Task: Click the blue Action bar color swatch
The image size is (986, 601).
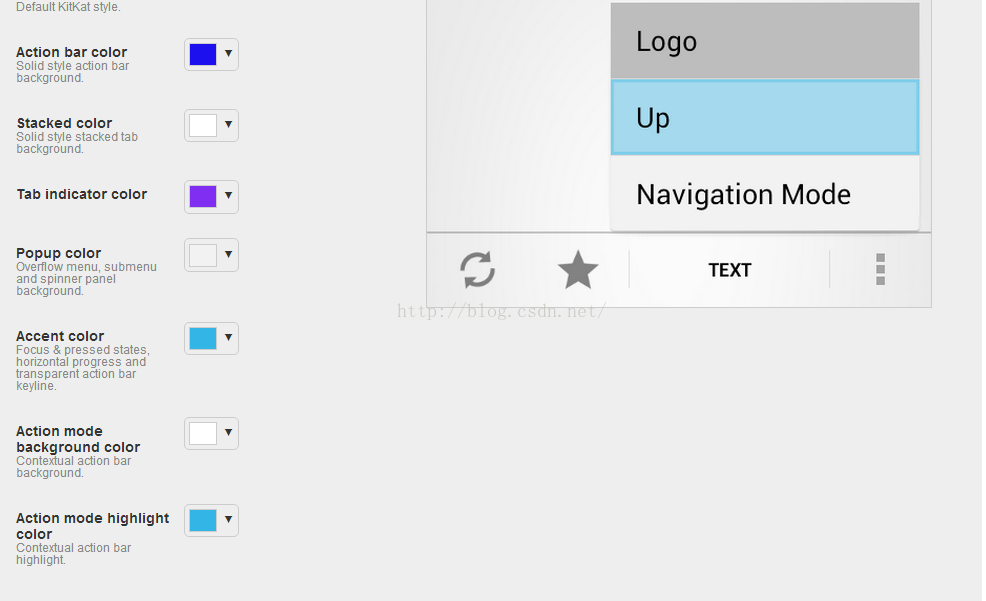Action: pyautogui.click(x=203, y=54)
